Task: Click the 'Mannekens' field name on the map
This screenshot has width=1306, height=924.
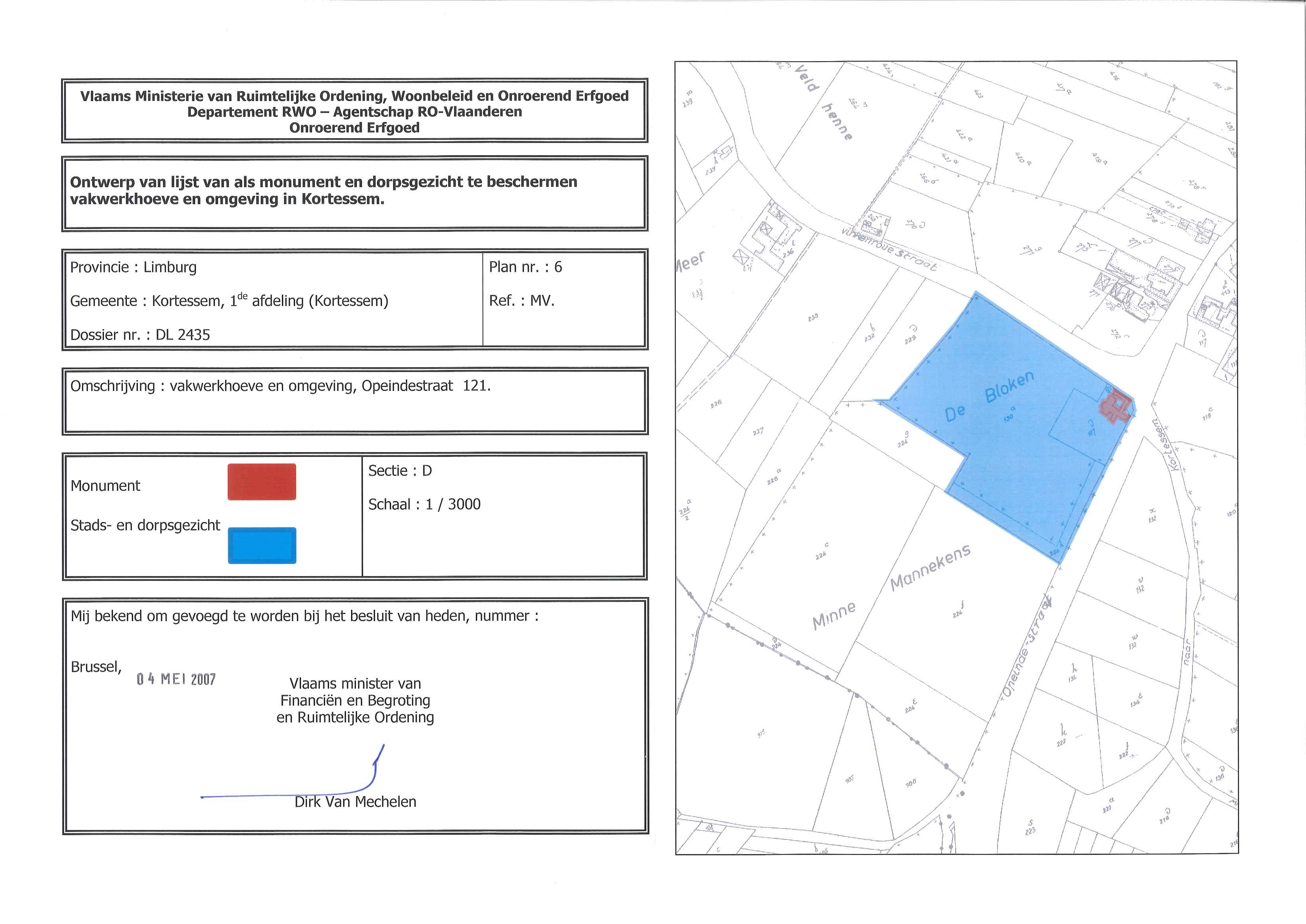Action: [x=930, y=568]
